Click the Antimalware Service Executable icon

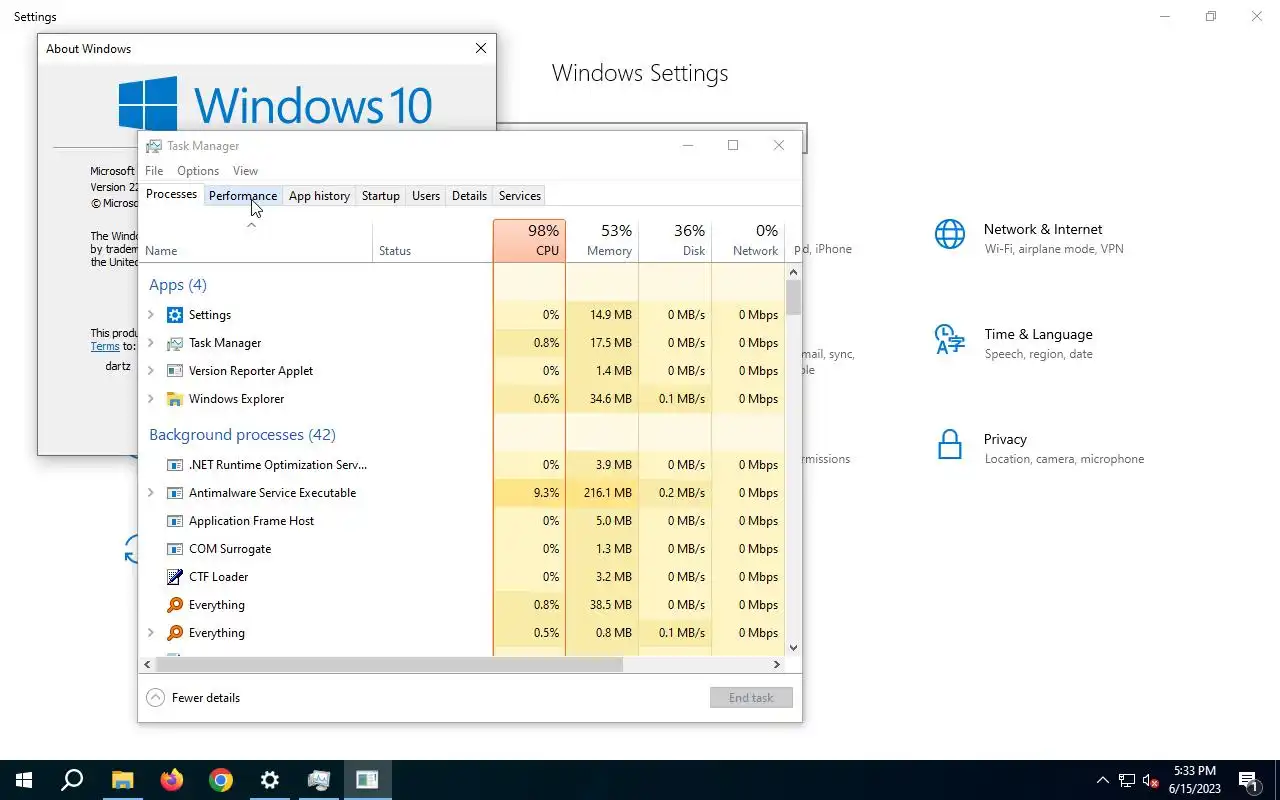[175, 493]
